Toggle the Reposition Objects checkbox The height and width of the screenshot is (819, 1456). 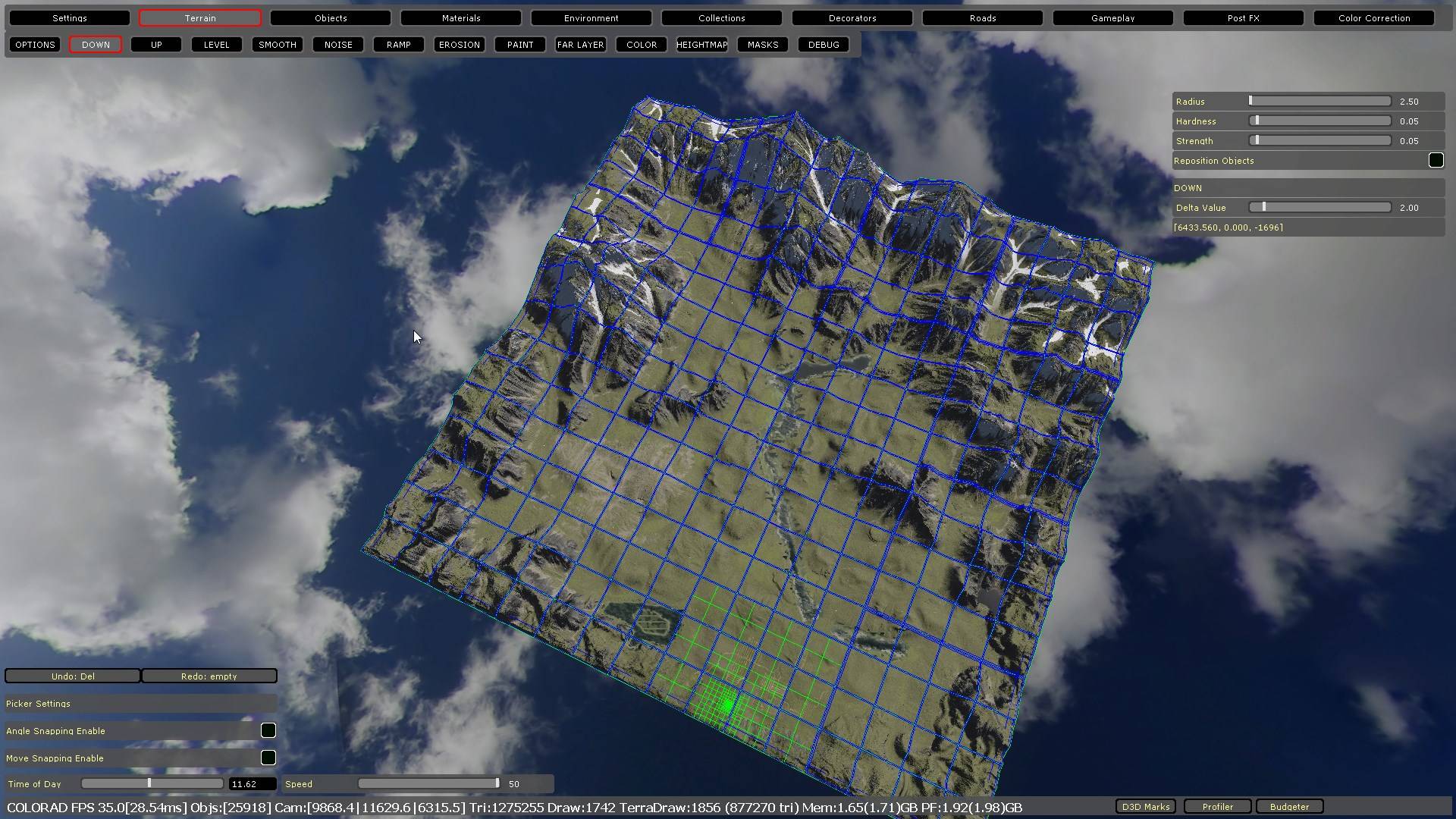pyautogui.click(x=1436, y=160)
